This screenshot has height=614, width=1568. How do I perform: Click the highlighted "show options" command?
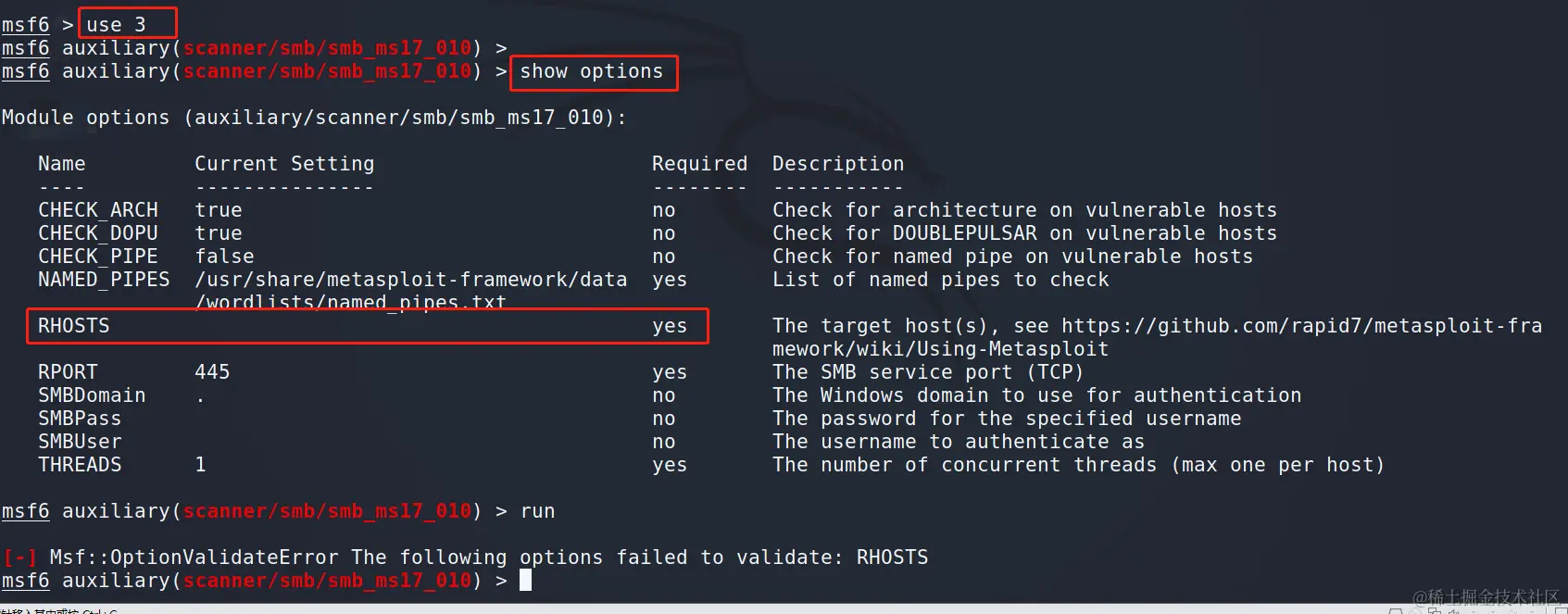point(592,72)
